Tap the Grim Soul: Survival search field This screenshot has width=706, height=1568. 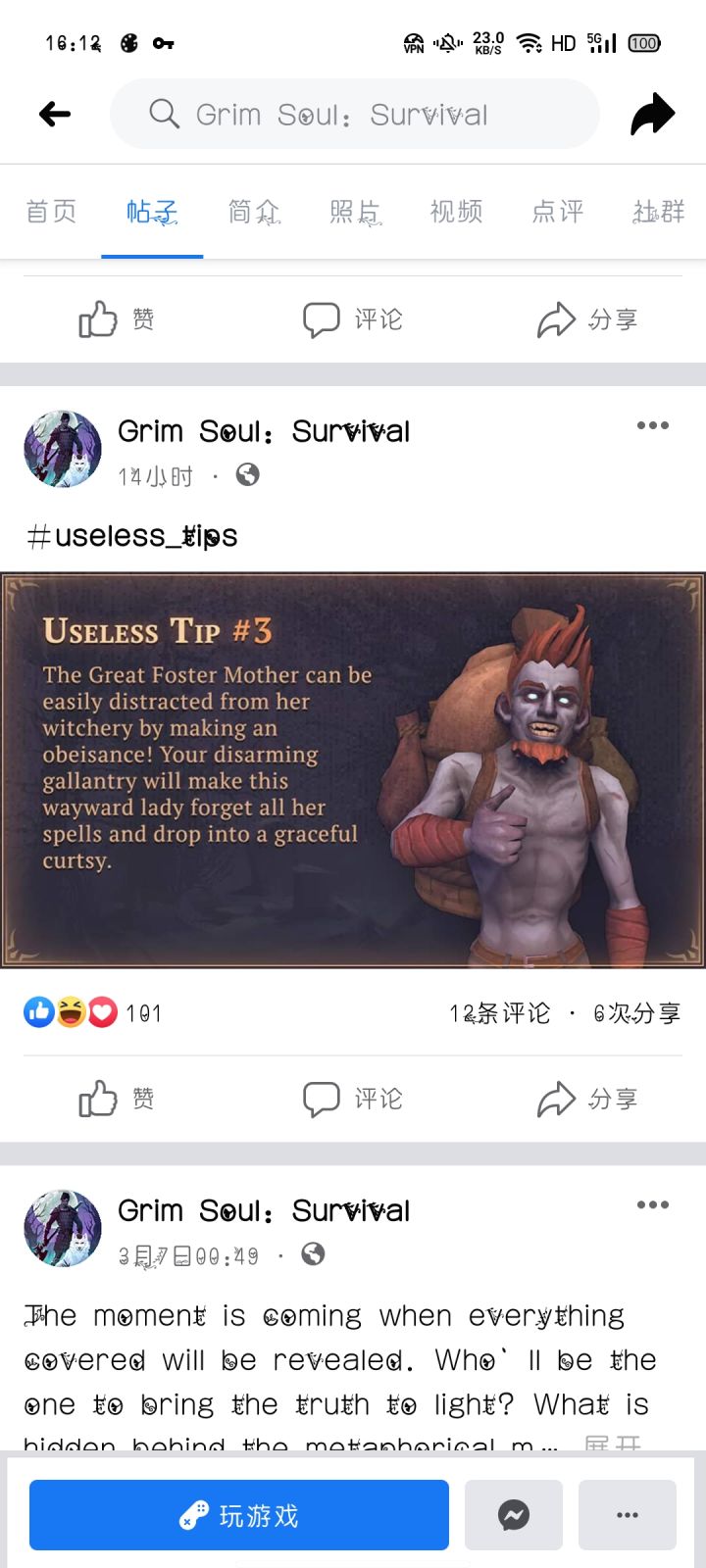tap(355, 115)
